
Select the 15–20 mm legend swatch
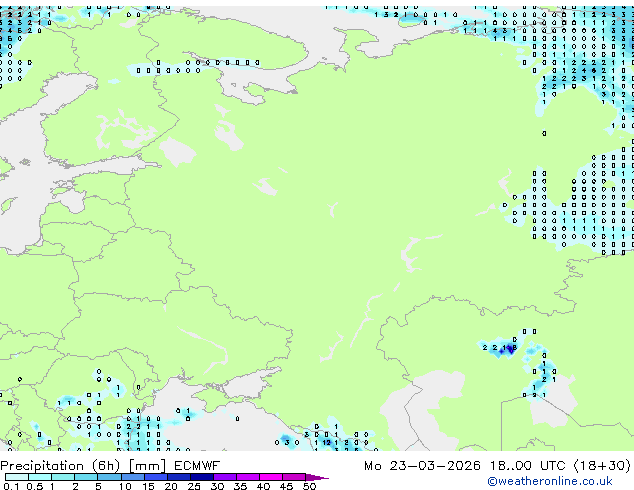point(156,477)
